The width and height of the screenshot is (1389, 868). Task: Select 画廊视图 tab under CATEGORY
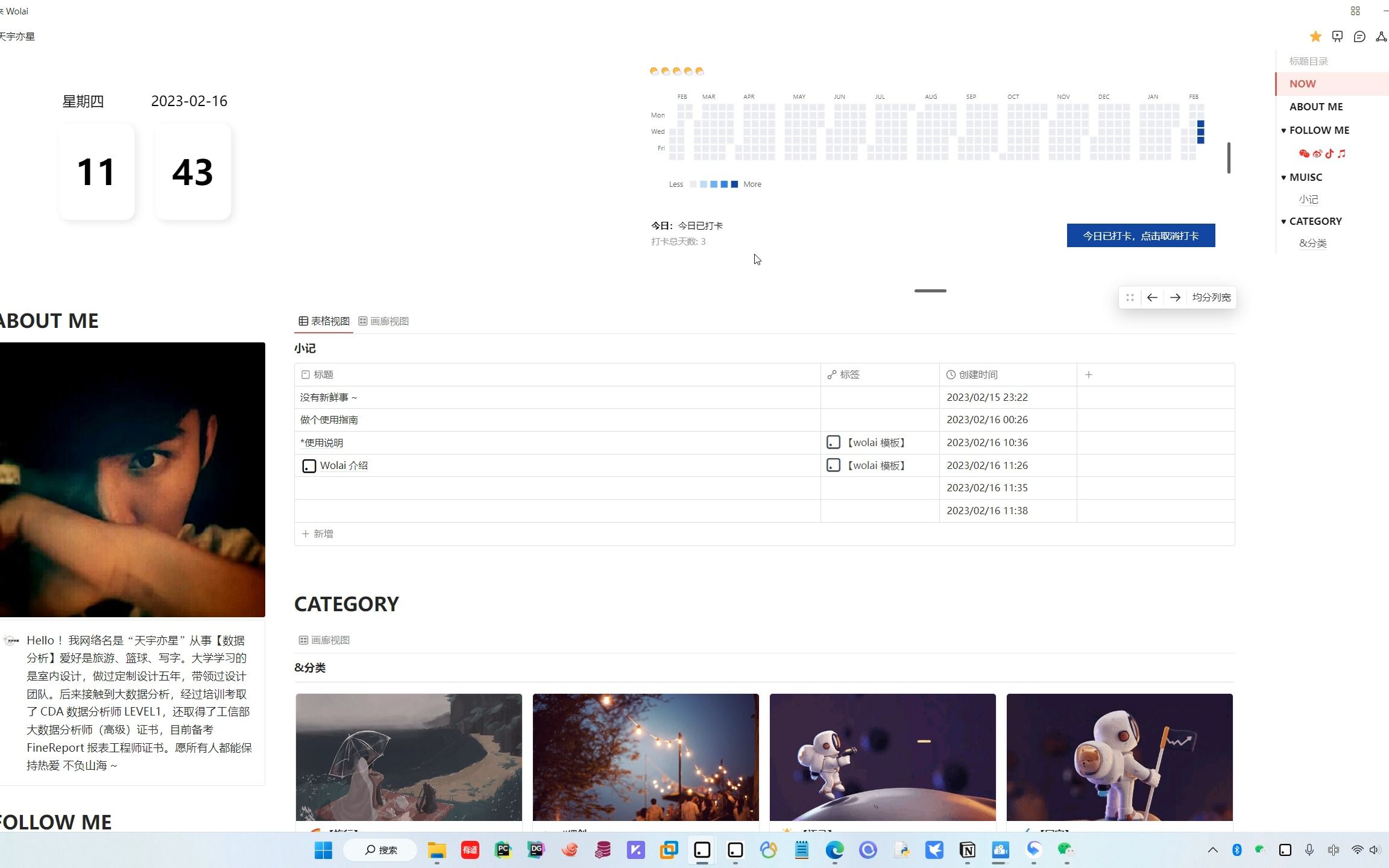[324, 640]
